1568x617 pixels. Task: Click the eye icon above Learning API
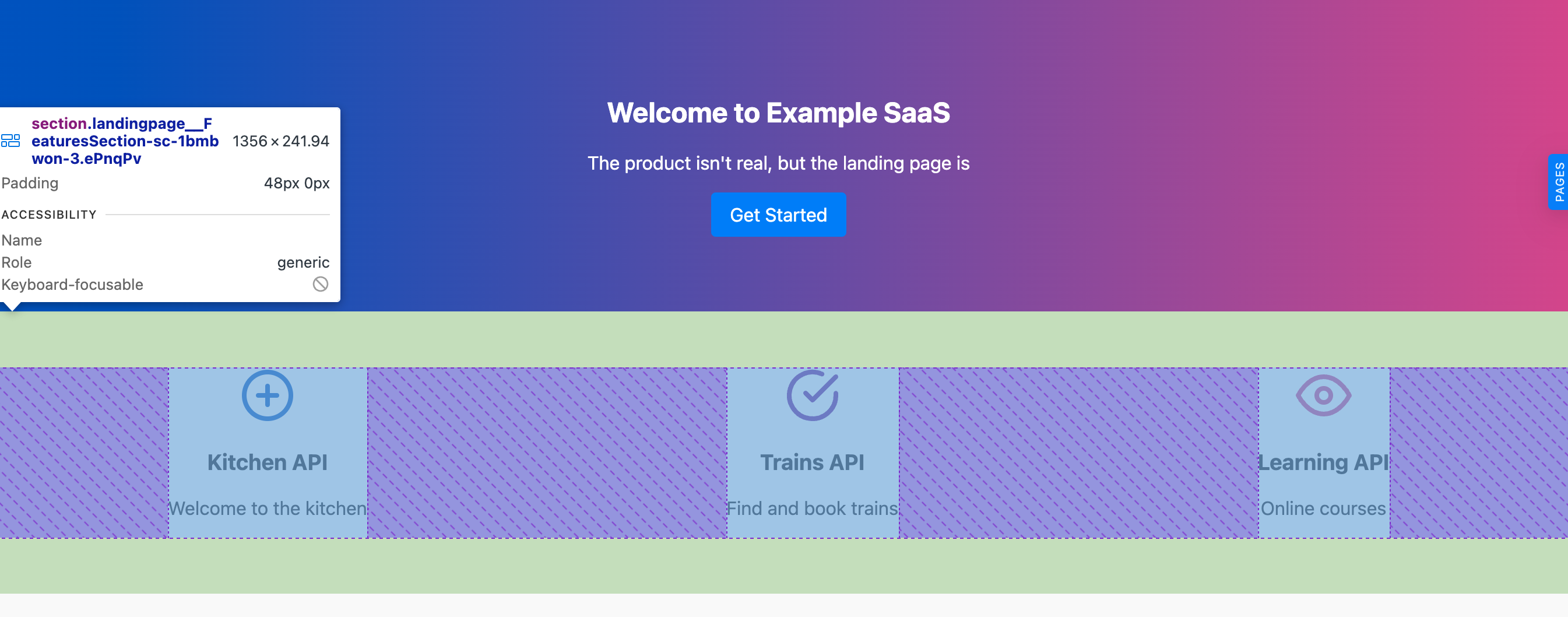1323,395
